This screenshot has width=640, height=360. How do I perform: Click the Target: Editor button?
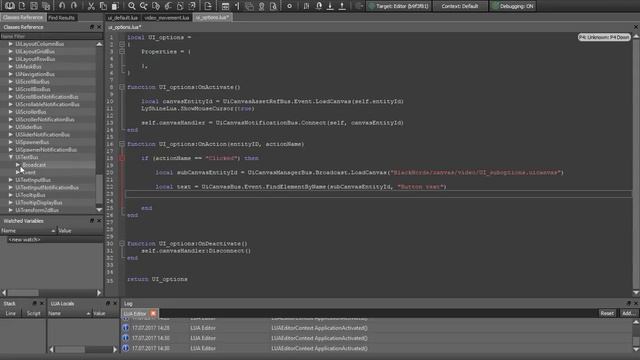coord(398,6)
